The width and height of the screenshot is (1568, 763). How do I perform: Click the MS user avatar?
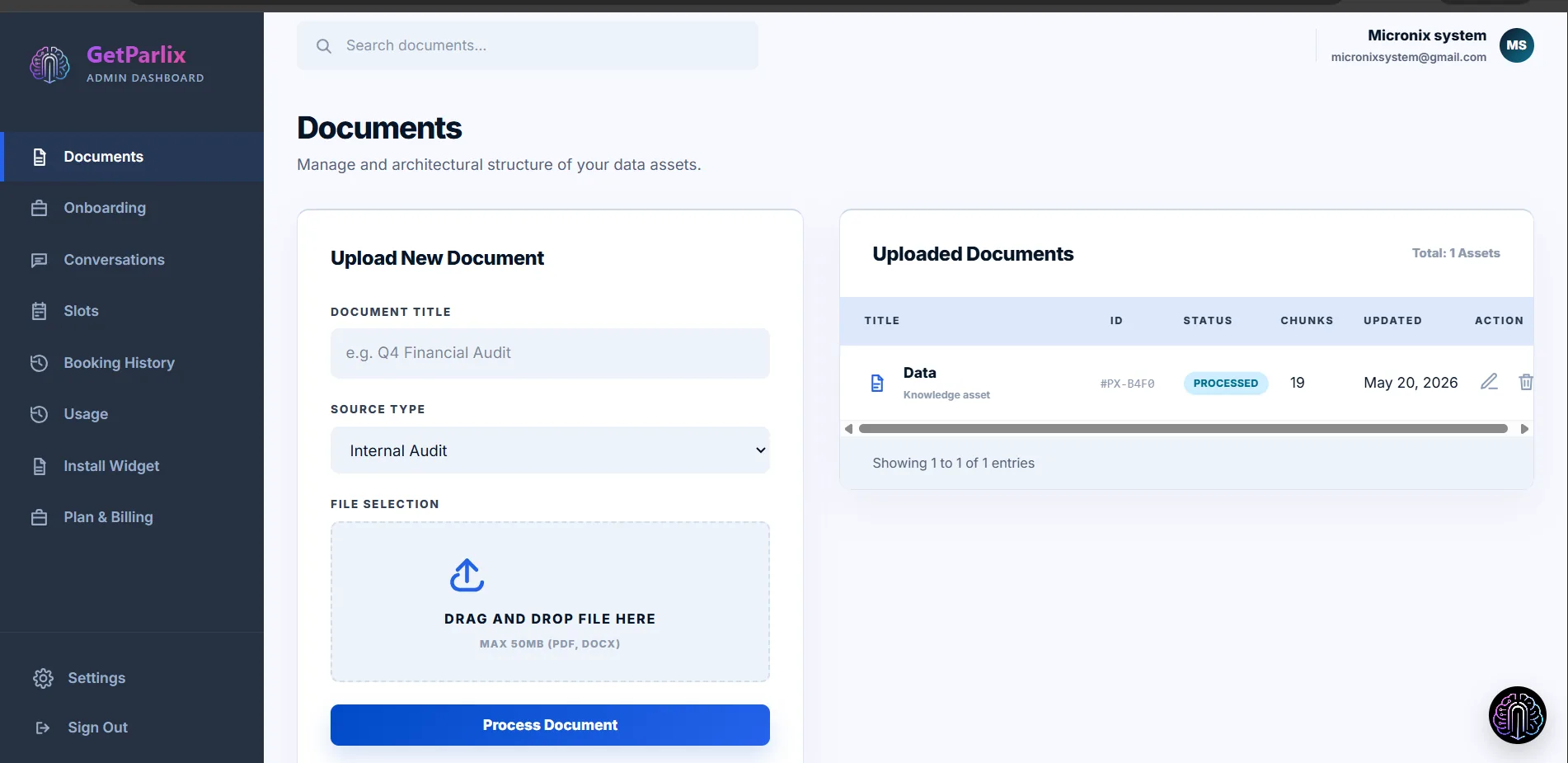[1516, 45]
